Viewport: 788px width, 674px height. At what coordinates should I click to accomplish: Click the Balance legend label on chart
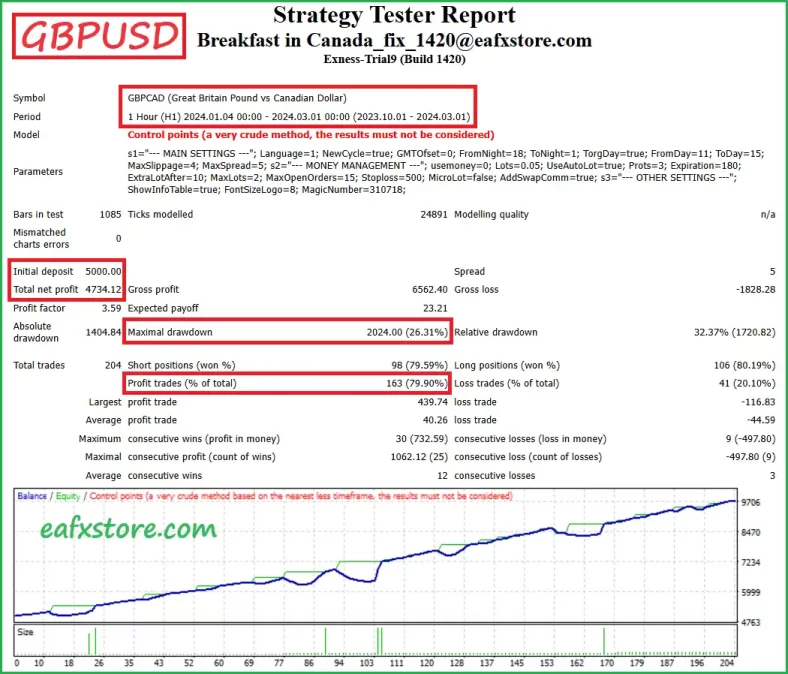tap(32, 496)
